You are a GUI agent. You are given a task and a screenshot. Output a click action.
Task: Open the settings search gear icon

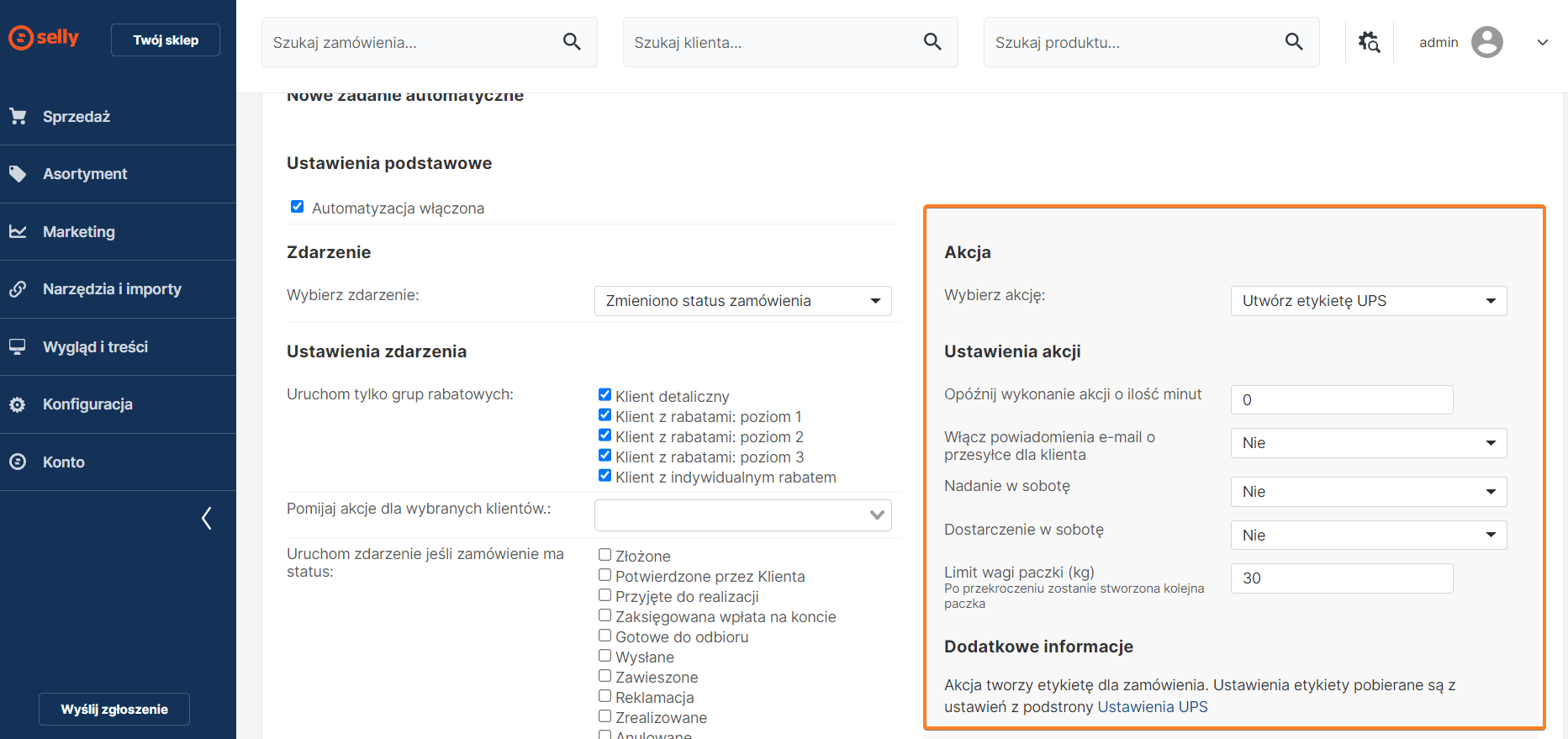point(1369,42)
